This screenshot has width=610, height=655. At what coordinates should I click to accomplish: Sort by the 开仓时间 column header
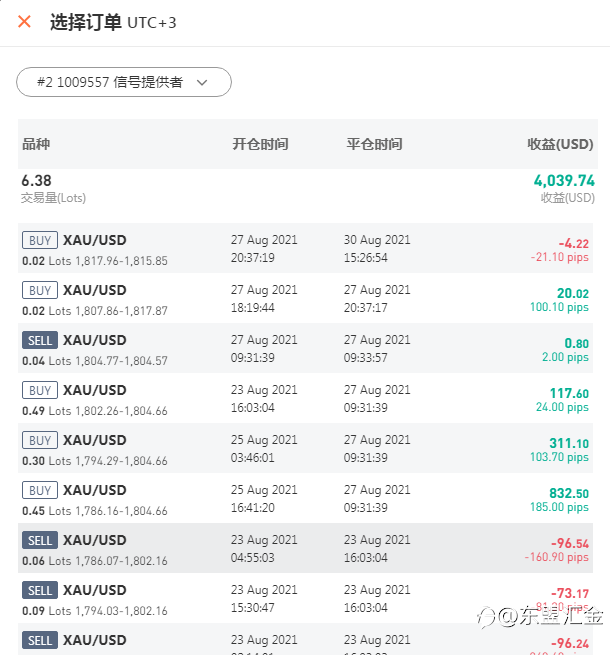point(260,144)
